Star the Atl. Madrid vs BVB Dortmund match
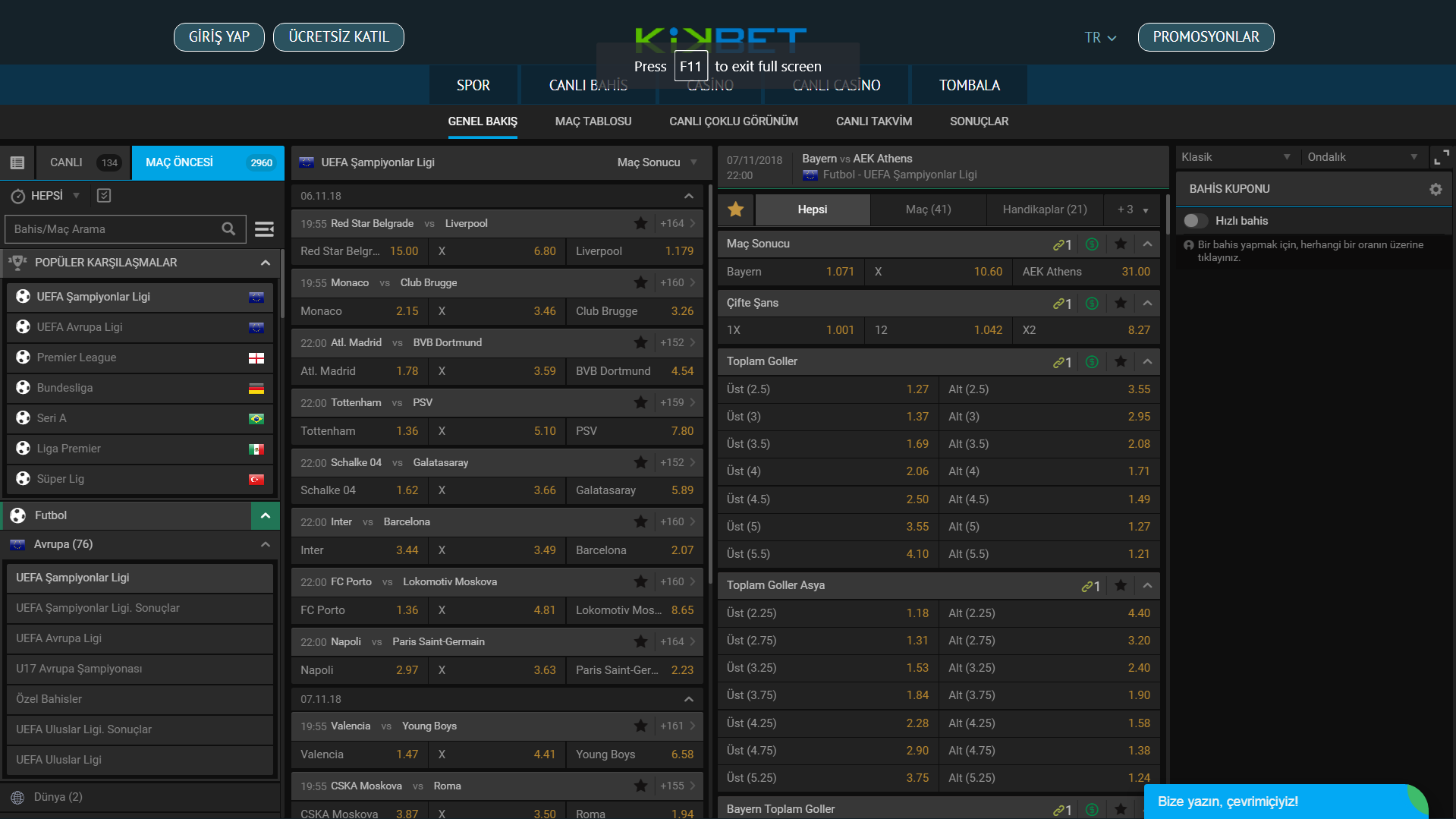This screenshot has width=1456, height=819. pyautogui.click(x=641, y=342)
